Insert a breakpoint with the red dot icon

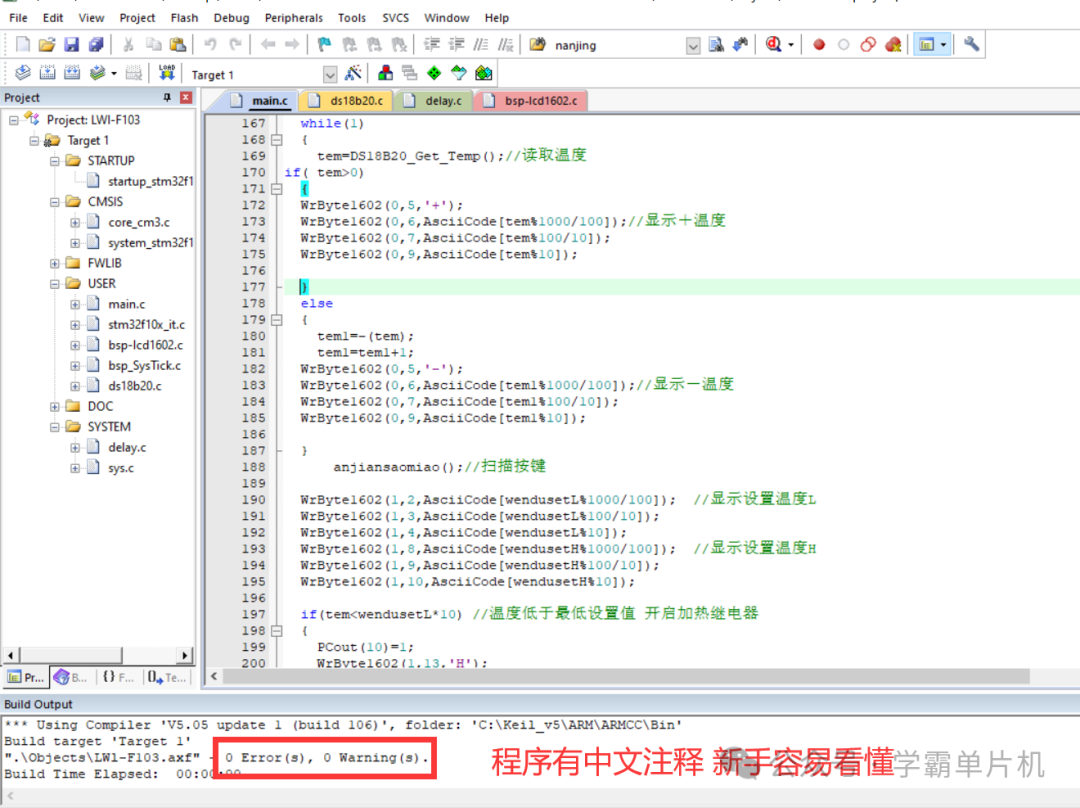(x=819, y=45)
